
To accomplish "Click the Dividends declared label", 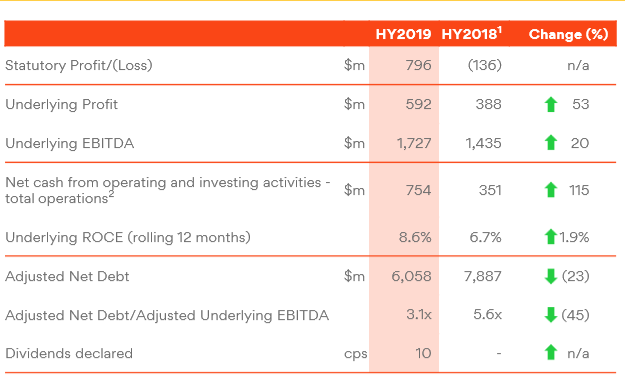I will (69, 353).
